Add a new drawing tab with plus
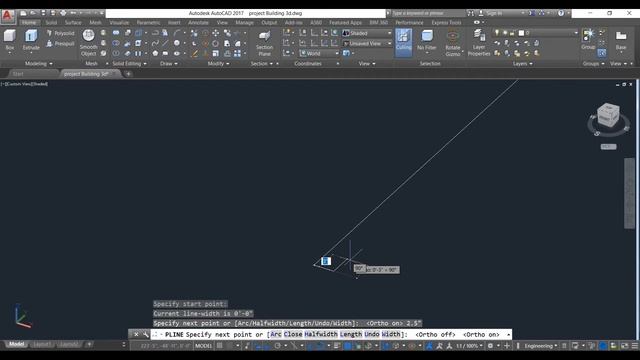640x360 pixels. (x=128, y=74)
